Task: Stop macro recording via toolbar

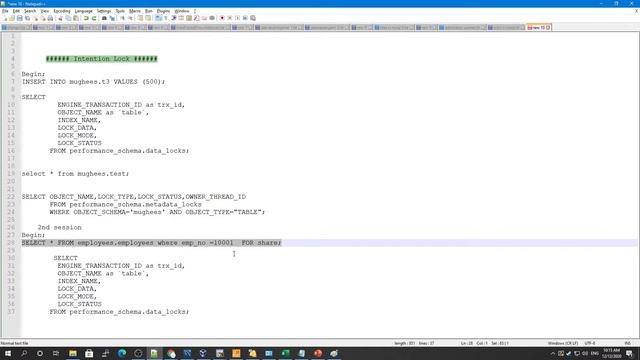Action: pos(230,18)
